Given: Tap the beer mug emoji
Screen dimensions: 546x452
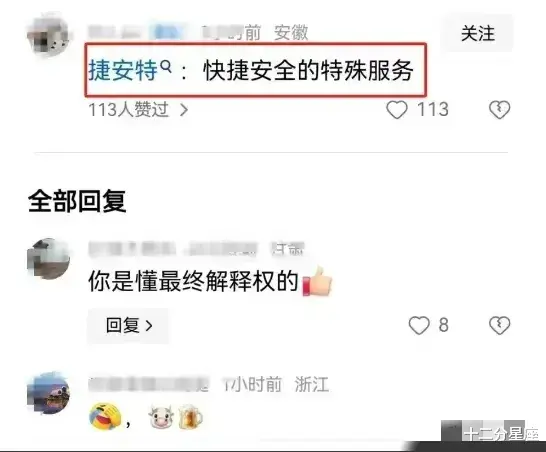Looking at the screenshot, I should tap(190, 416).
